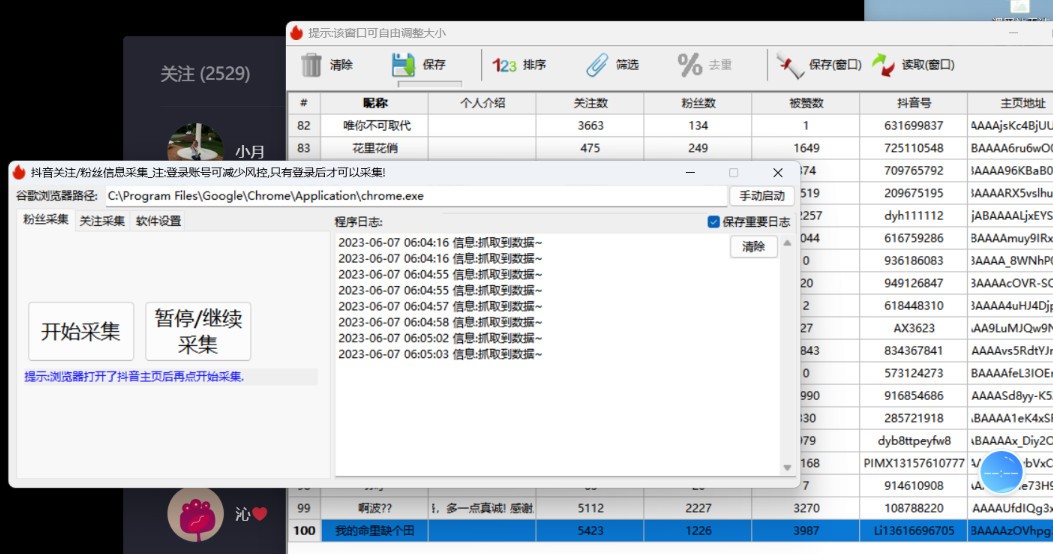The image size is (1053, 554).
Task: Select the row named 我的命里缺个田
Action: (670, 530)
